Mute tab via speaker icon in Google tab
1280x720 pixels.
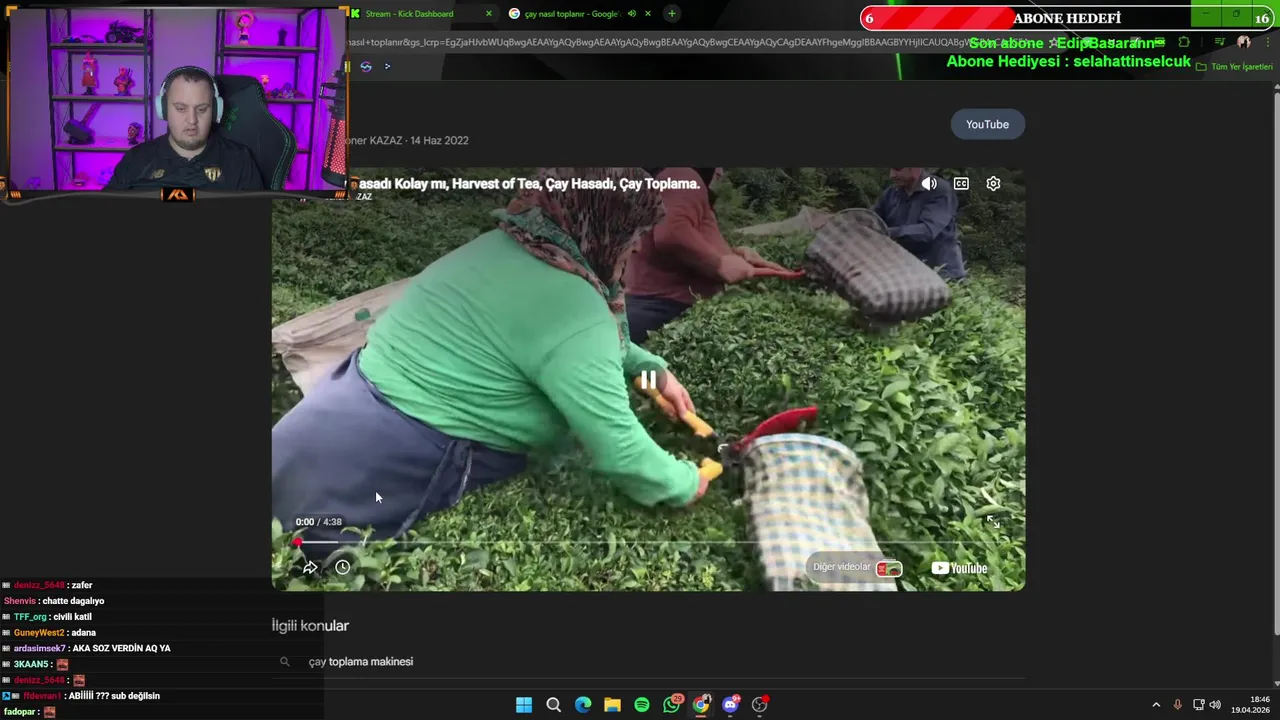pyautogui.click(x=631, y=14)
